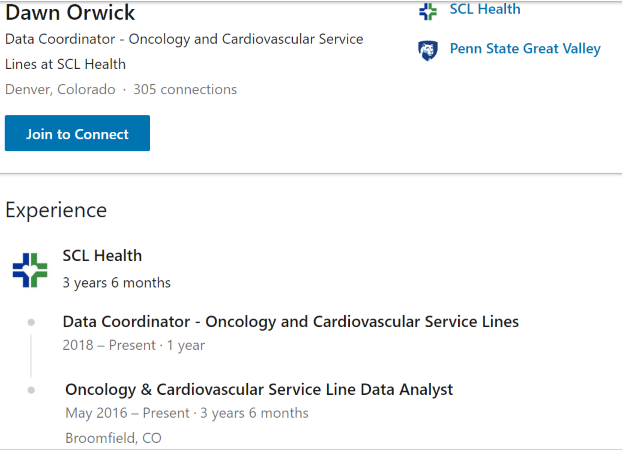Click the SCL Health logo icon at top right
The height and width of the screenshot is (452, 622).
[x=428, y=11]
